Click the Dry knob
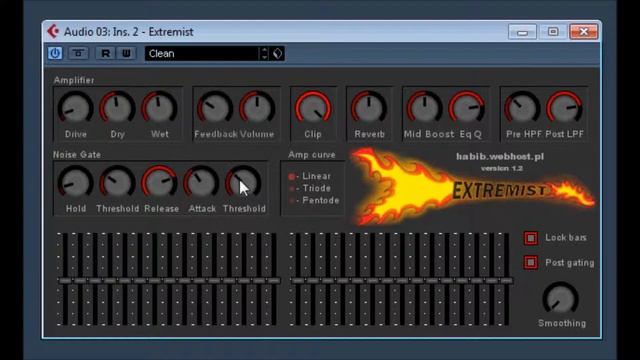 click(x=118, y=108)
